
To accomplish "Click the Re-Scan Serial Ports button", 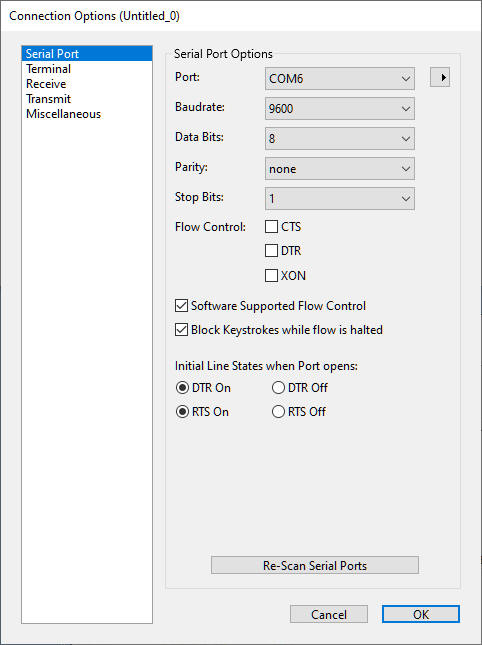I will (315, 565).
